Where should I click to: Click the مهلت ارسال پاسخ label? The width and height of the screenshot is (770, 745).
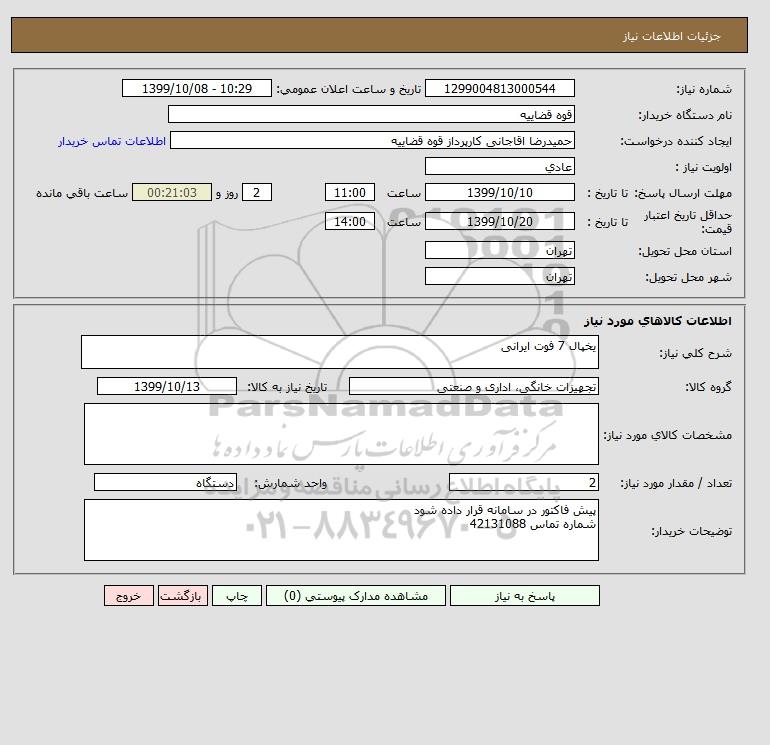685,193
